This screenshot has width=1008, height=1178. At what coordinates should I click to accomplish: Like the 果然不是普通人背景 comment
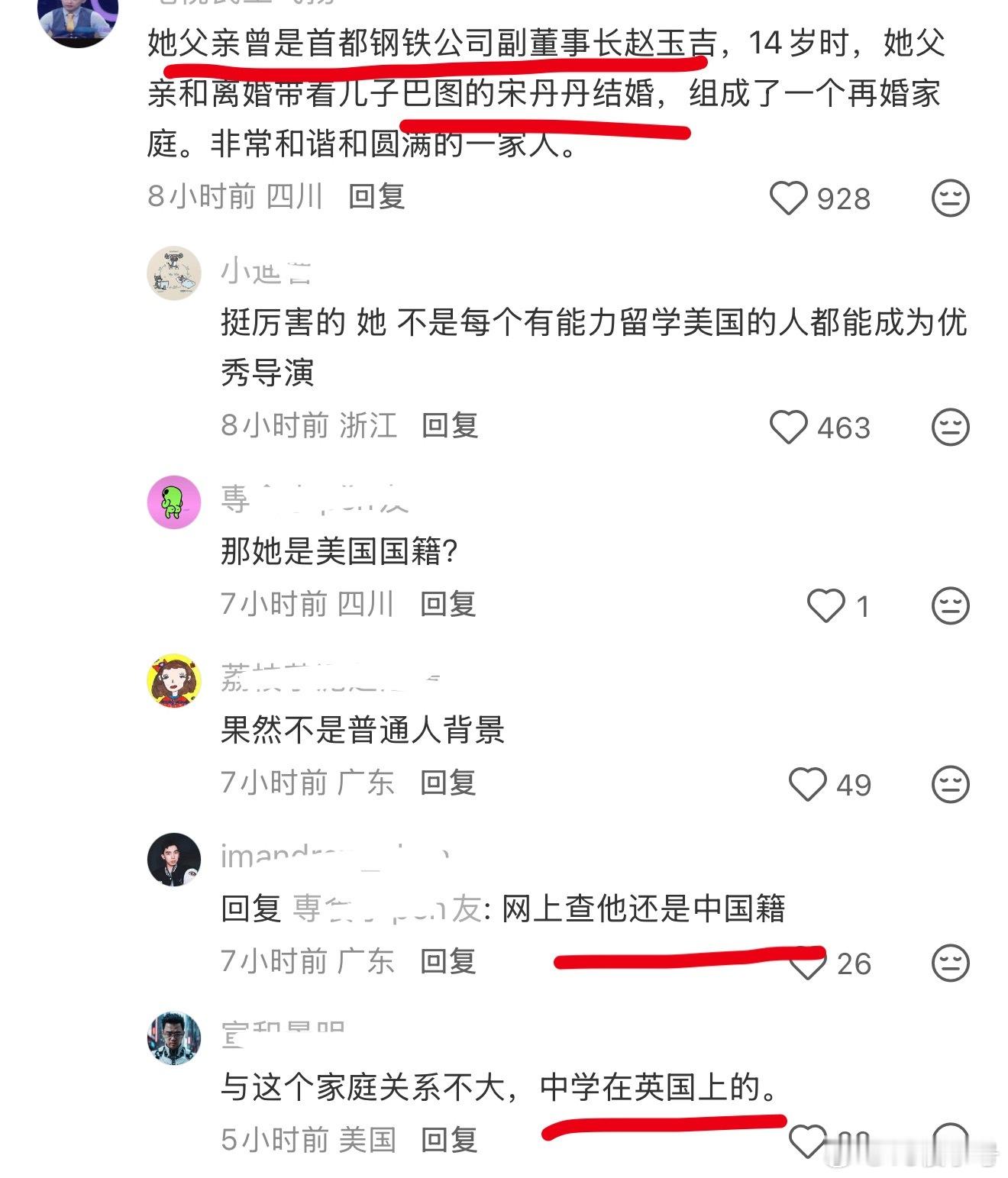pos(807,784)
